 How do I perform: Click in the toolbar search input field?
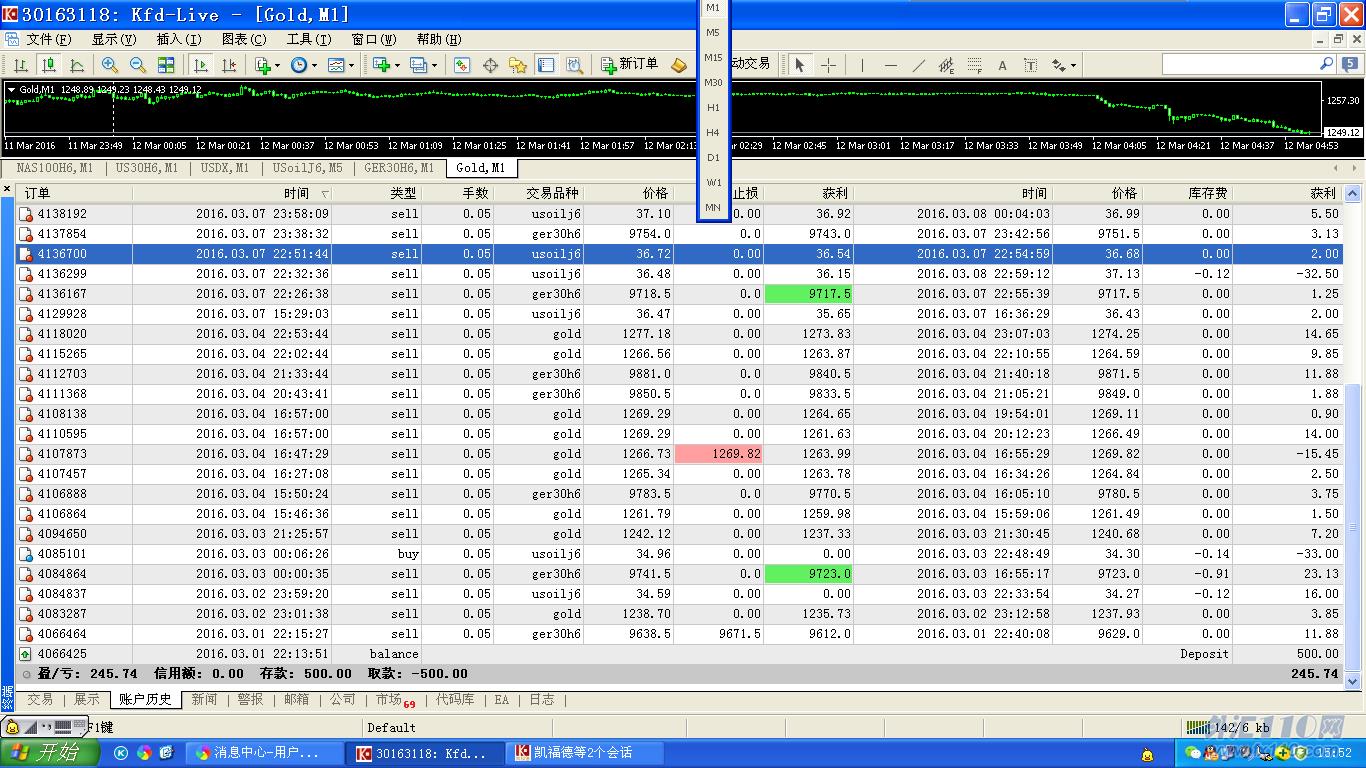[x=1240, y=64]
